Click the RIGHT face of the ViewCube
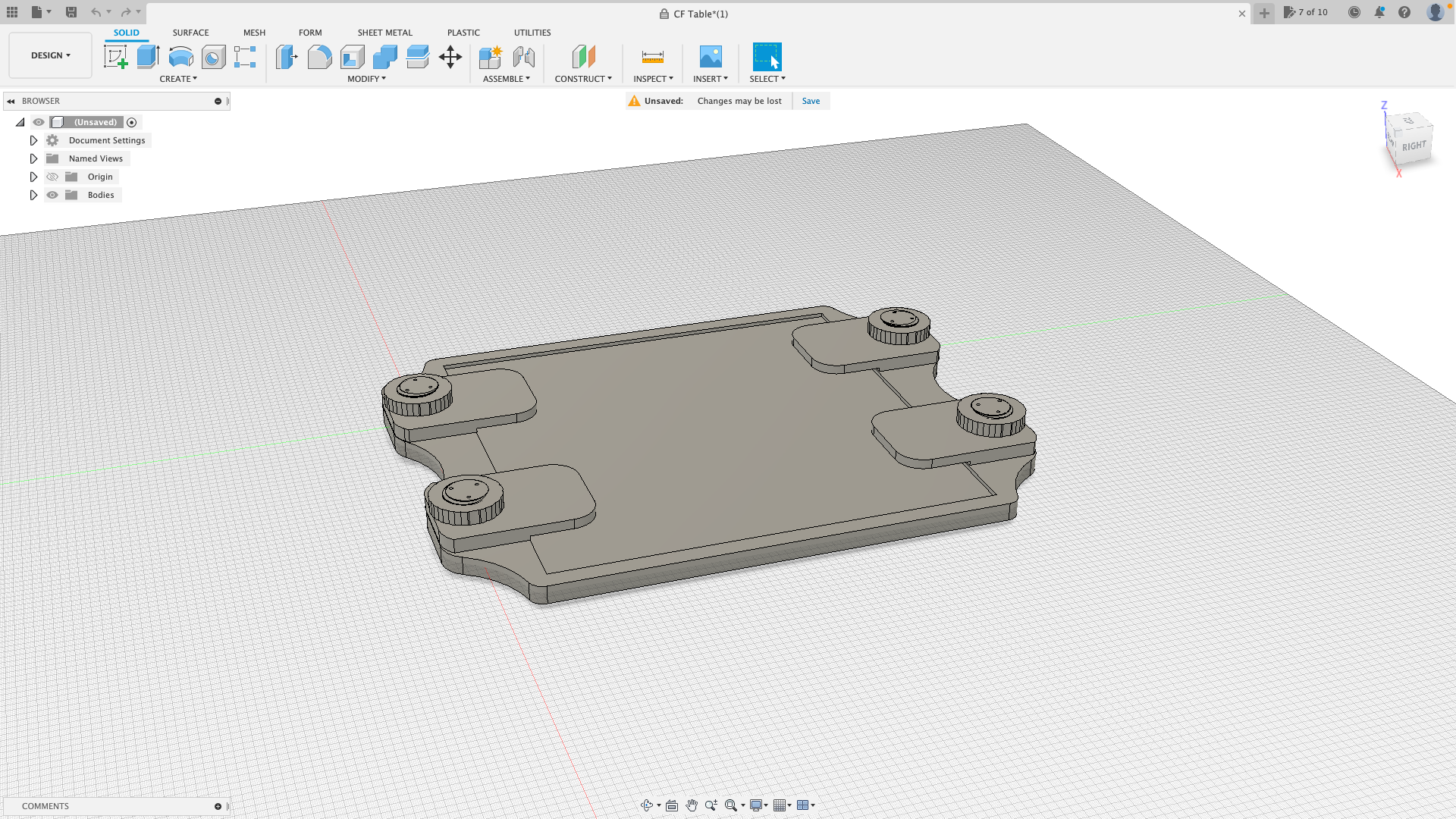This screenshot has height=819, width=1456. 1414,146
